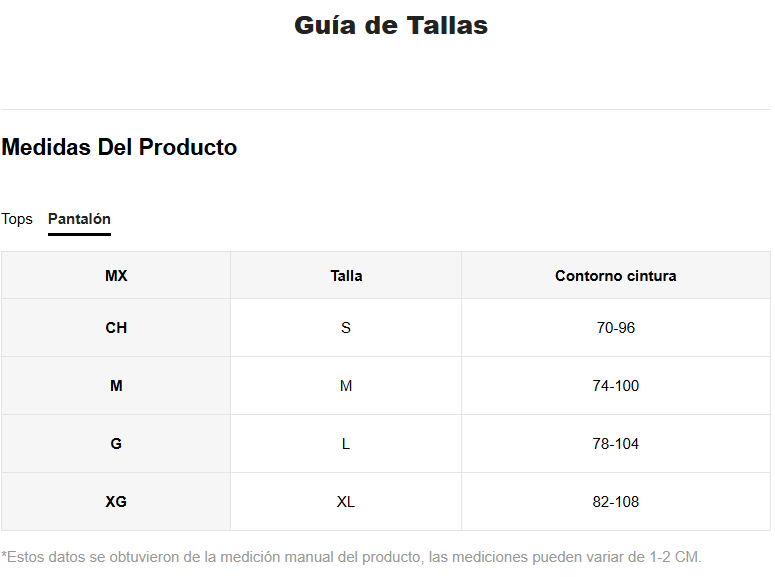Select the M label in MX column
Image resolution: width=775 pixels, height=577 pixels.
point(116,386)
